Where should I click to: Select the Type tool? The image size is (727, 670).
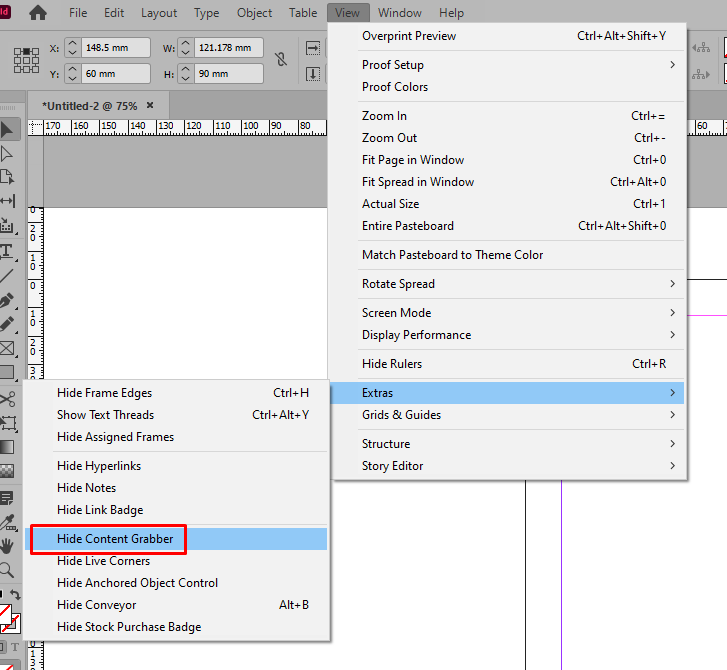point(6,251)
